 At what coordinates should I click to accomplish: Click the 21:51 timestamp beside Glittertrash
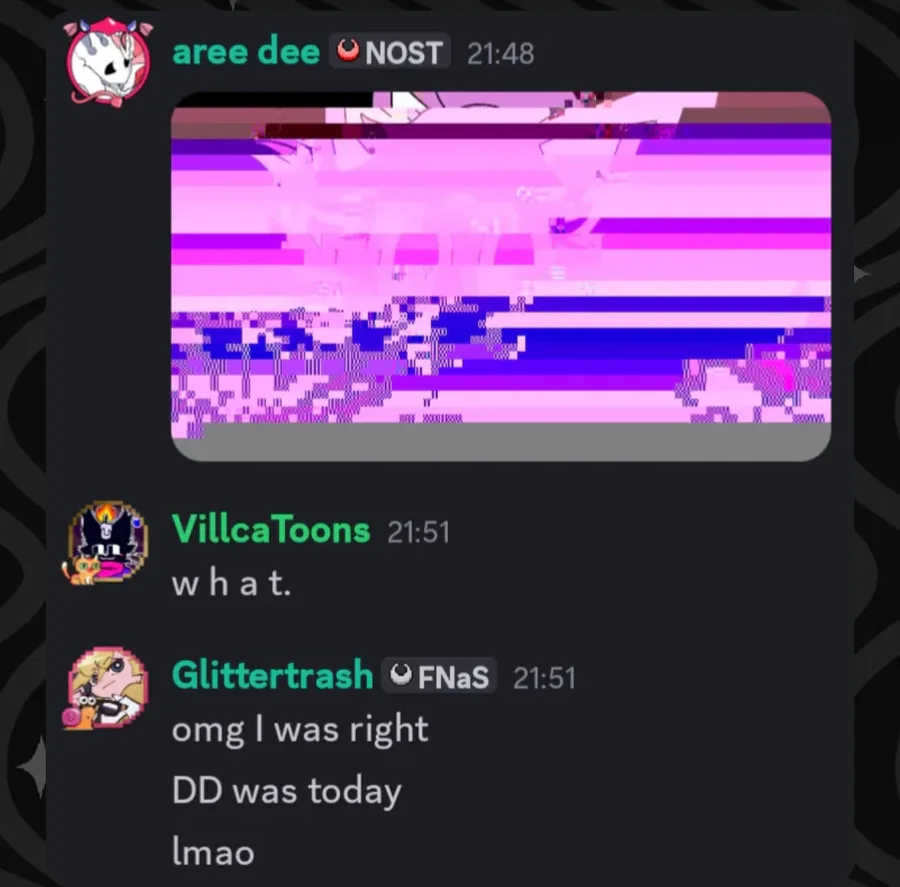pyautogui.click(x=545, y=678)
